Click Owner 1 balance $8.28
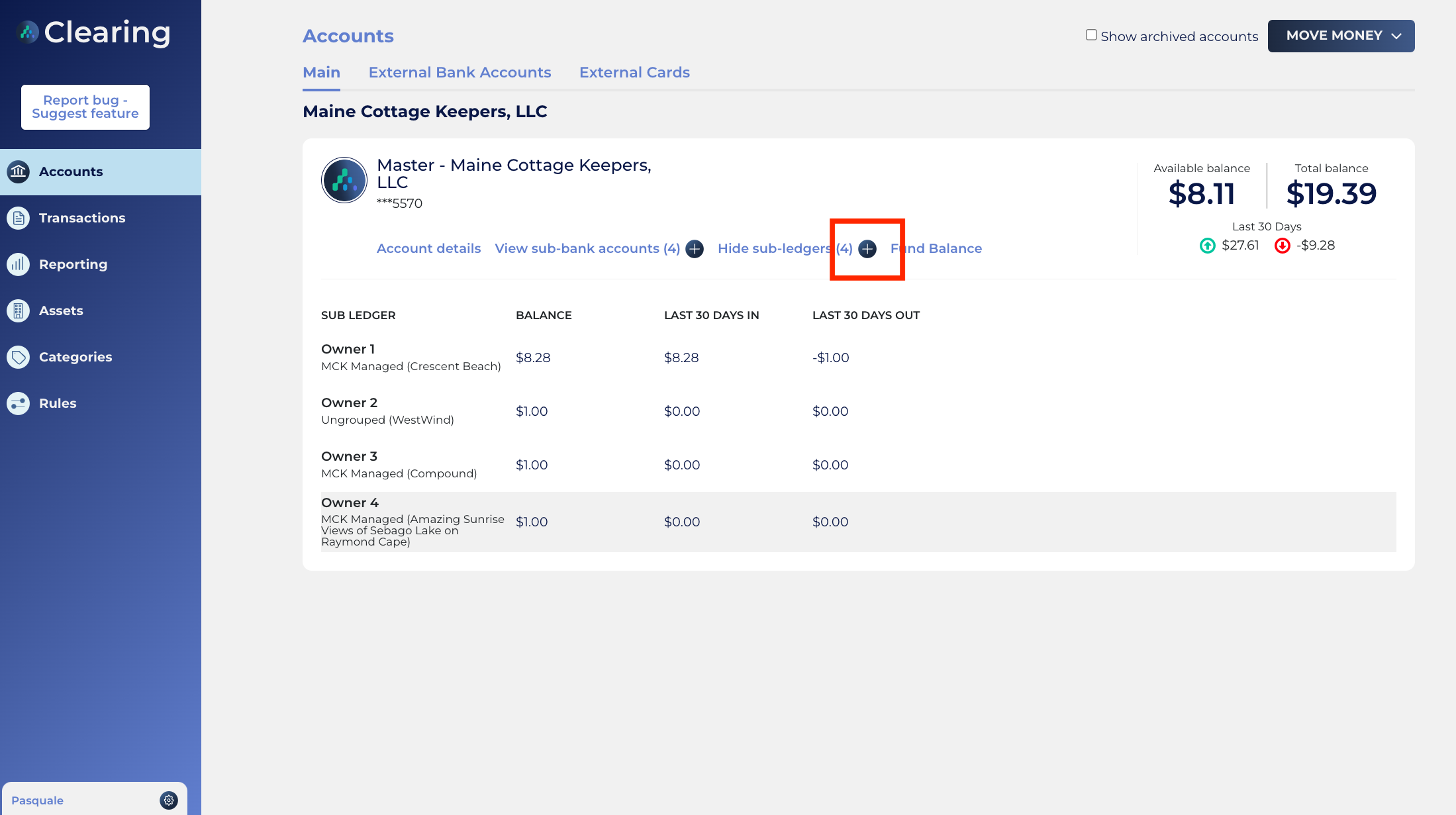The height and width of the screenshot is (815, 1456). 533,358
